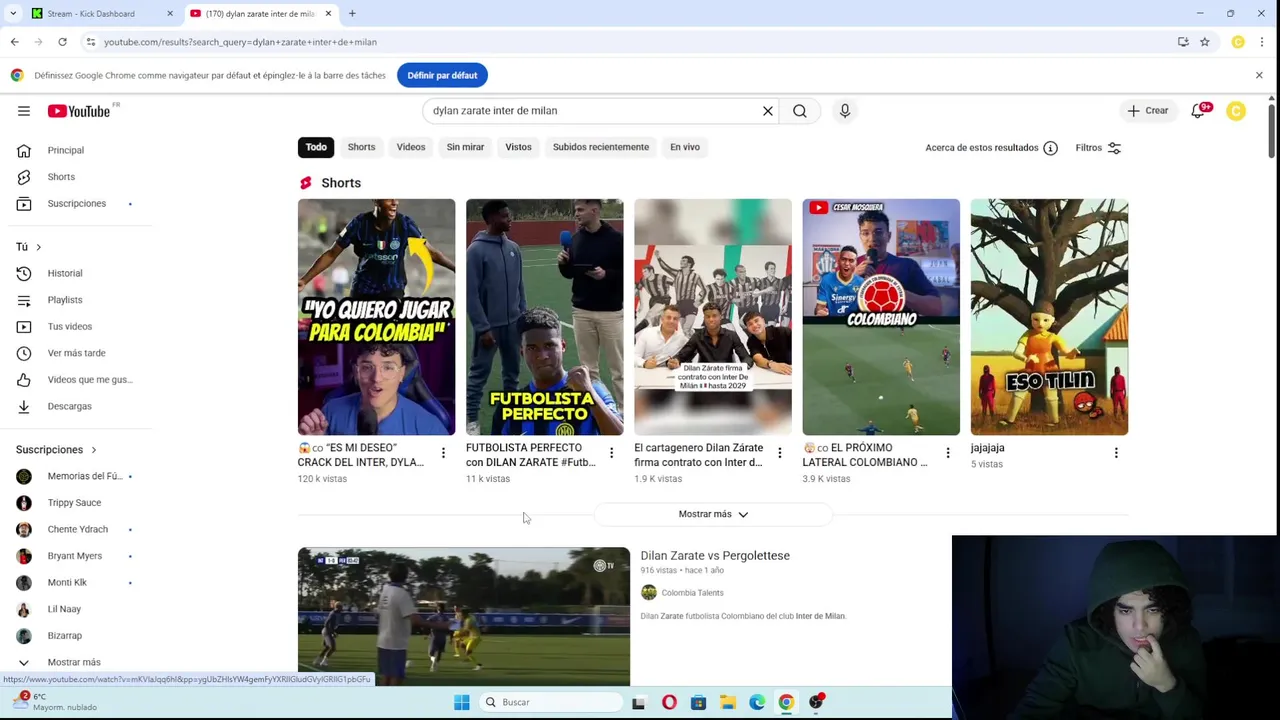
Task: Expand 'Mostrar más' in sidebar subscriptions
Action: coord(76,662)
